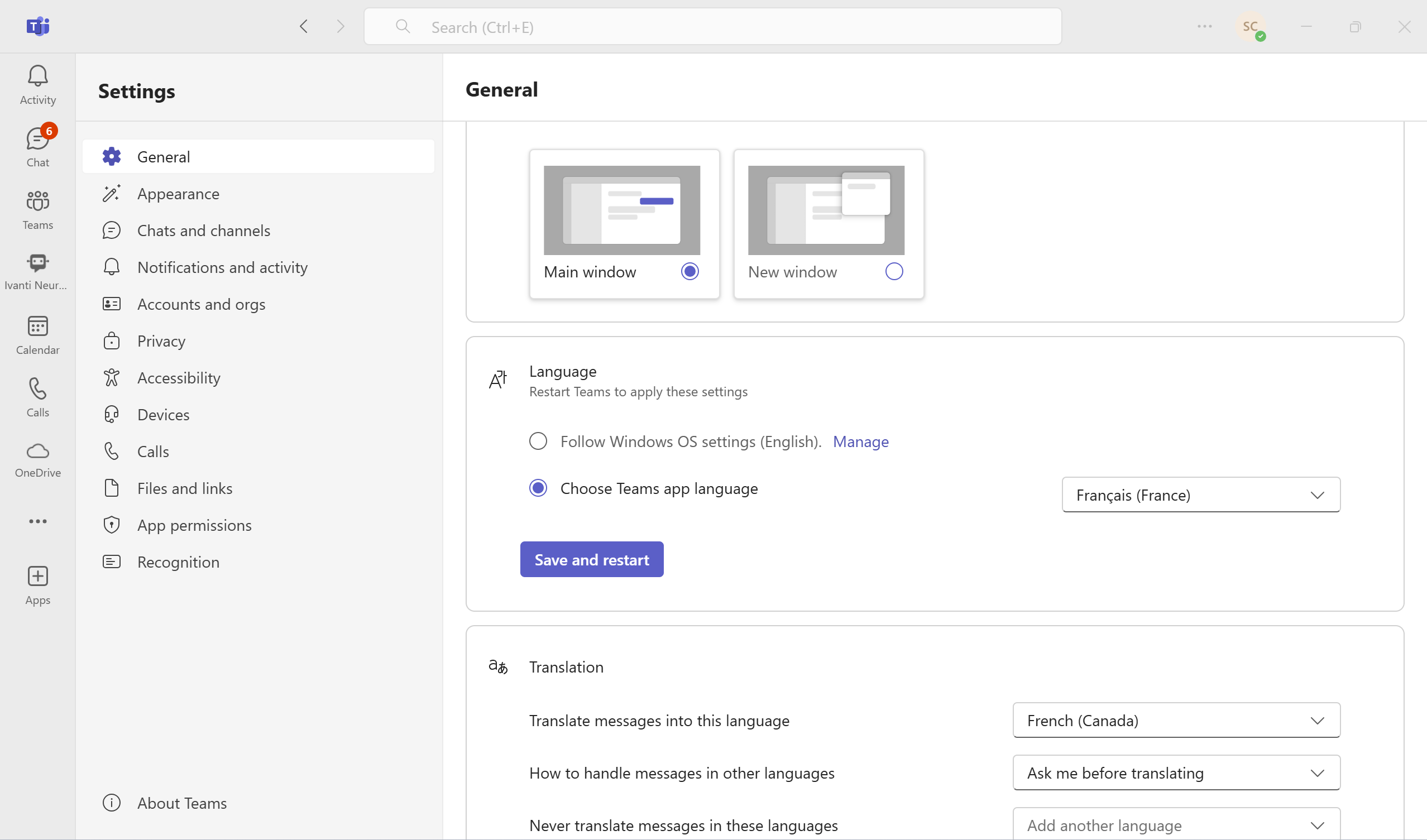Open the French (Canada) translation dropdown
The height and width of the screenshot is (840, 1427).
tap(1176, 720)
